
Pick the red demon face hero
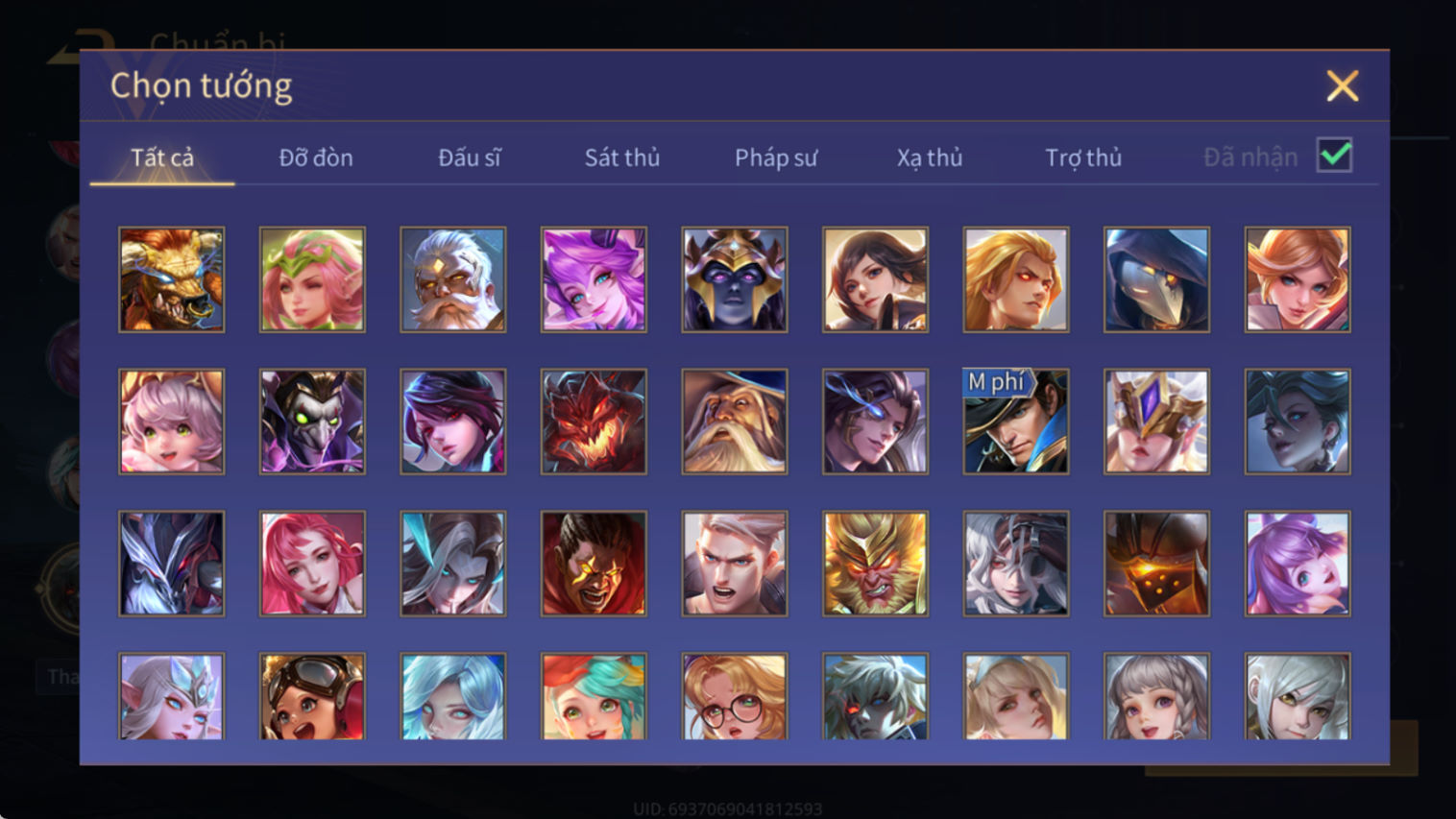tap(594, 422)
